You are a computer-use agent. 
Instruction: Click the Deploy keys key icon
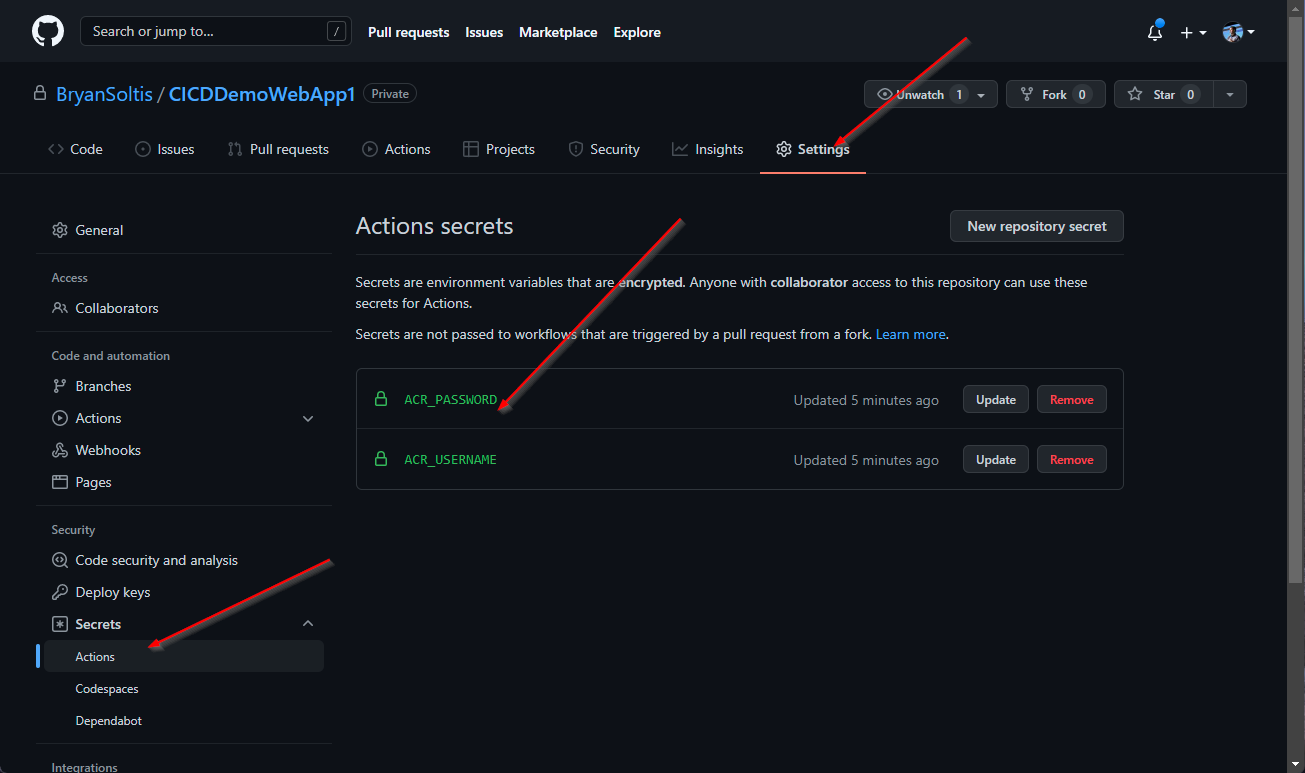[x=60, y=592]
